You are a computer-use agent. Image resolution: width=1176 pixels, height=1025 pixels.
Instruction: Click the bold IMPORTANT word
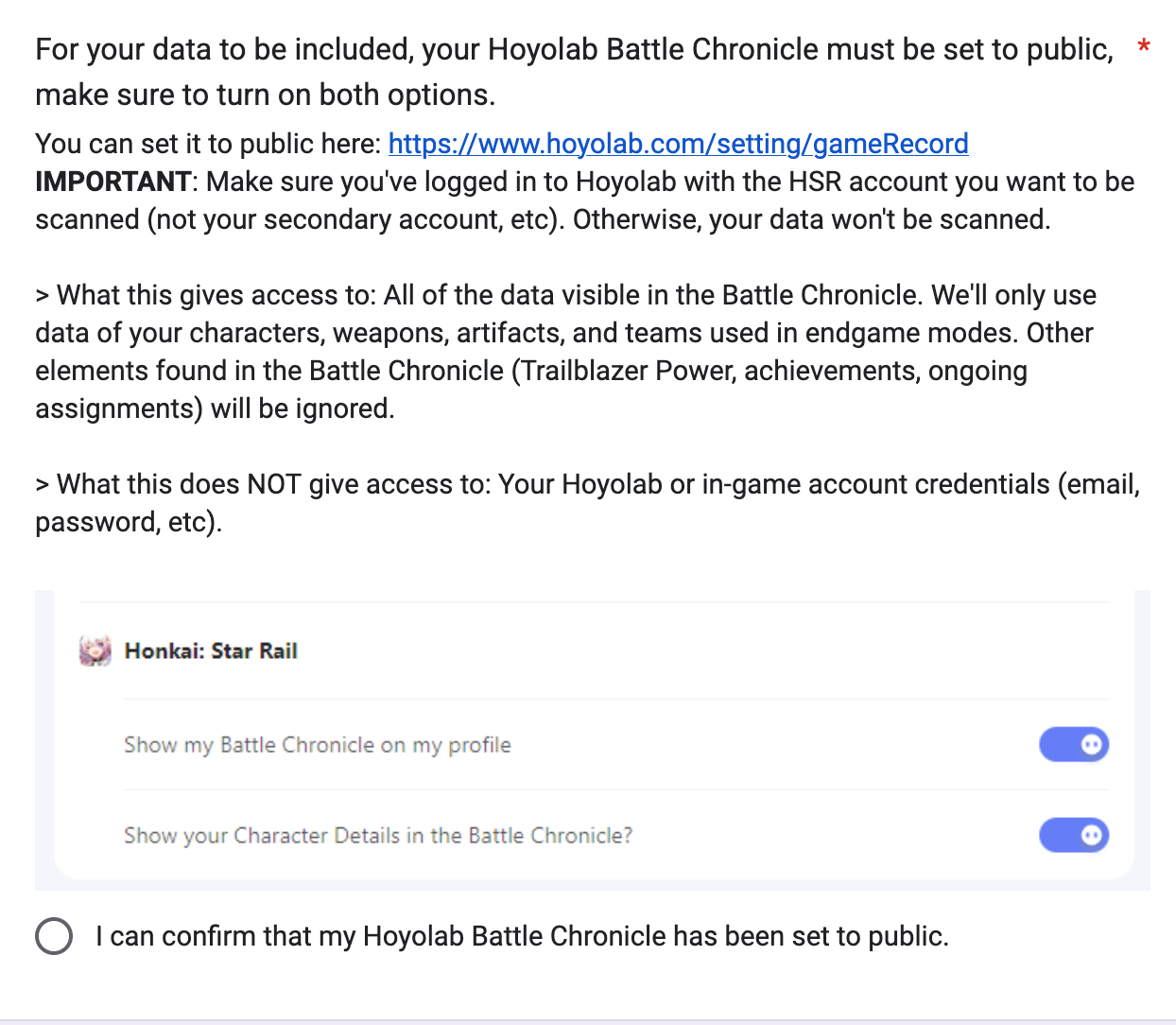(113, 182)
